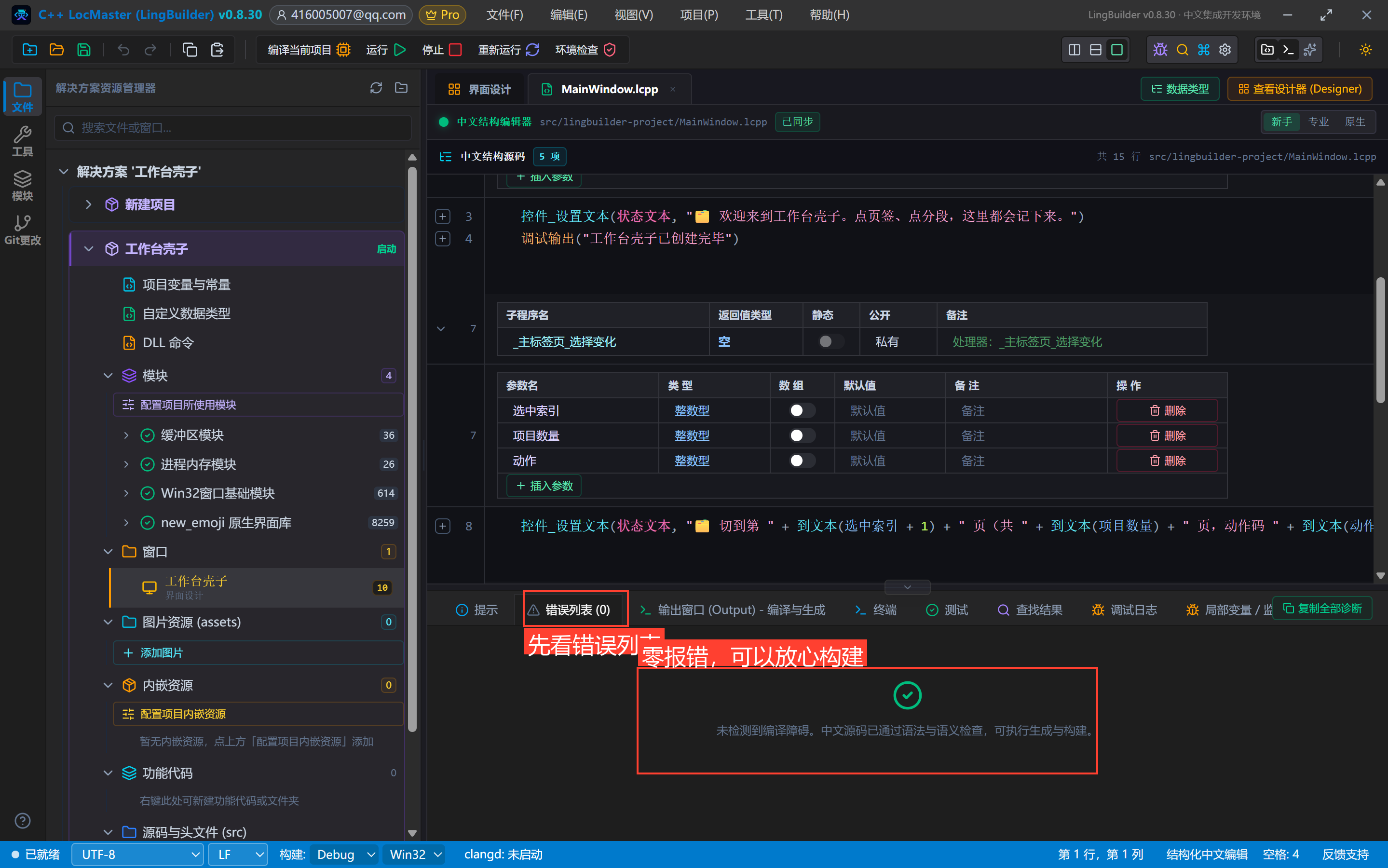Viewport: 1388px width, 868px height.
Task: Click the yellow search magnifier icon
Action: 1183,49
